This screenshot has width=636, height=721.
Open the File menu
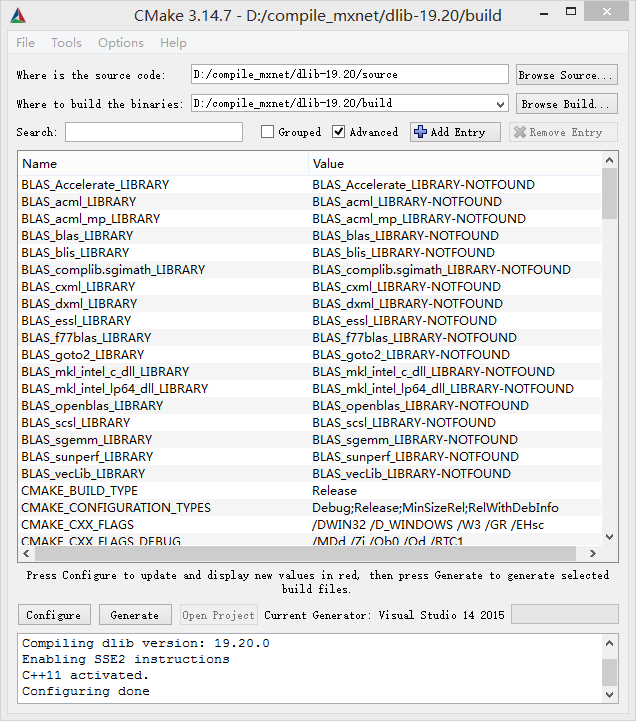(25, 43)
